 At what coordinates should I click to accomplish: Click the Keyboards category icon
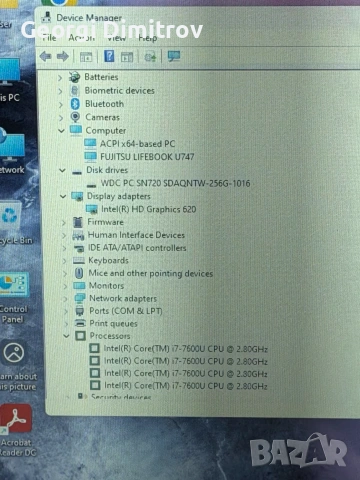click(x=79, y=261)
